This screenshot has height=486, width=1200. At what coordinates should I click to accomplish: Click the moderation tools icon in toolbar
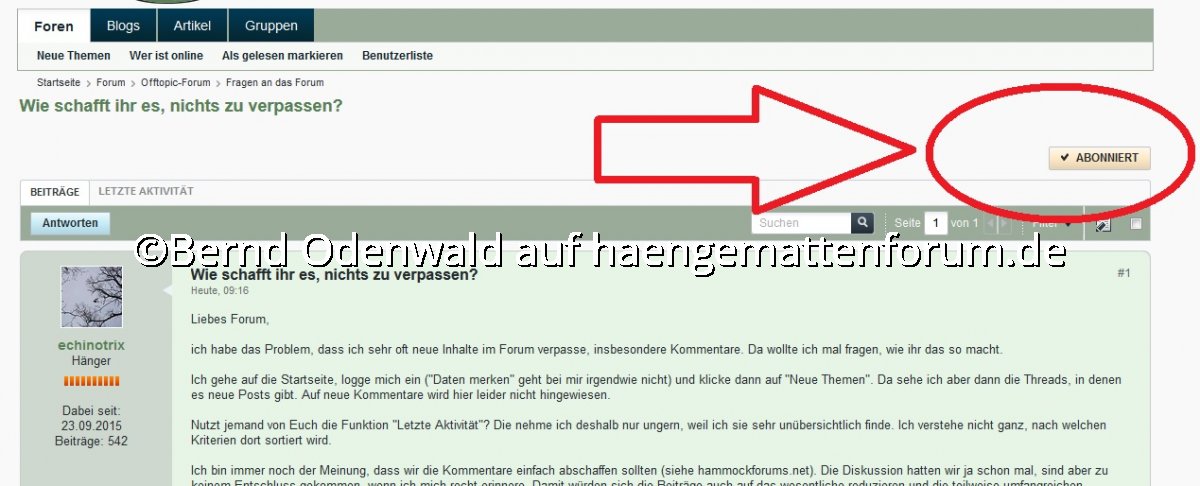pyautogui.click(x=1103, y=224)
